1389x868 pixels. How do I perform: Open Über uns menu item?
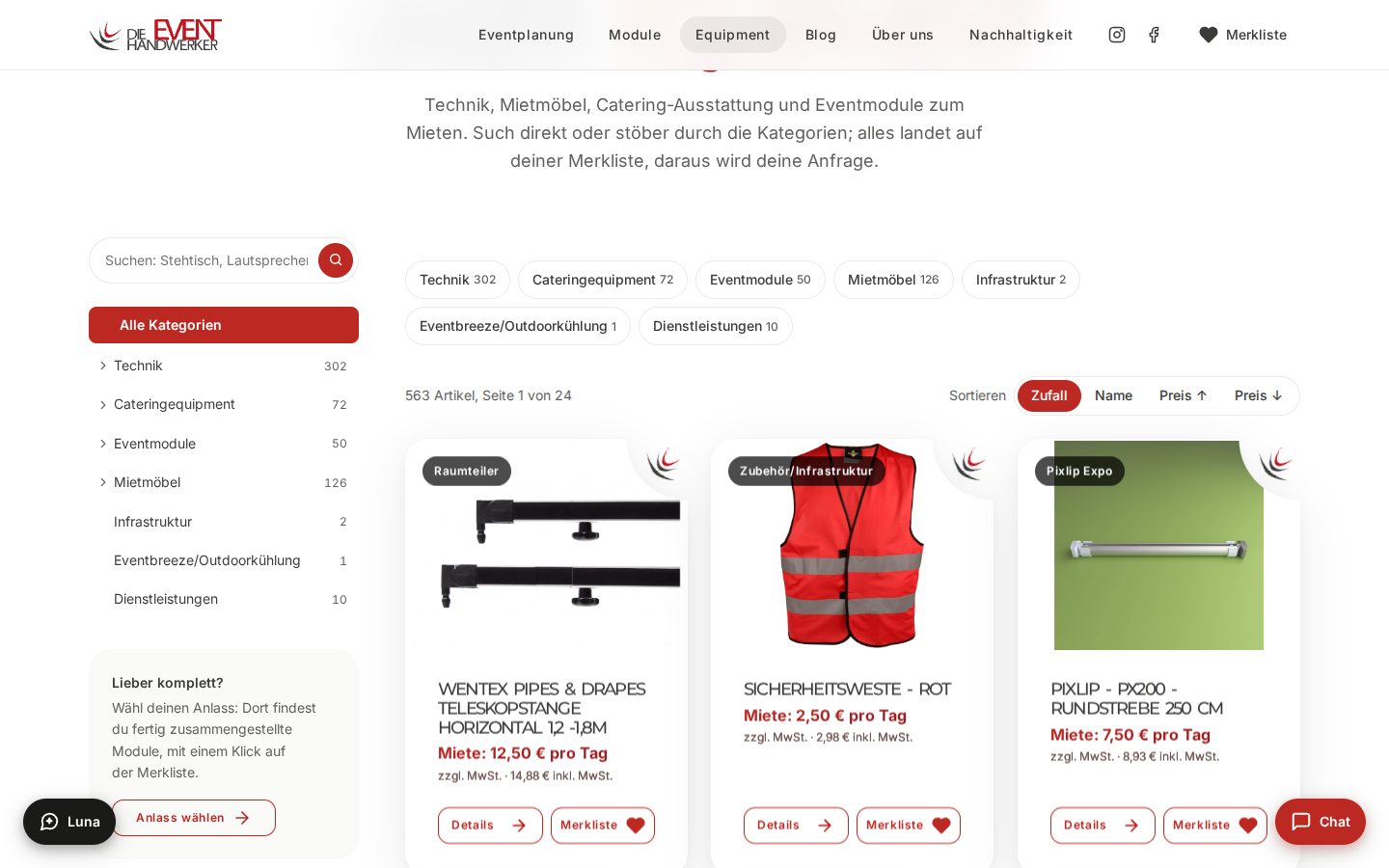(x=903, y=35)
